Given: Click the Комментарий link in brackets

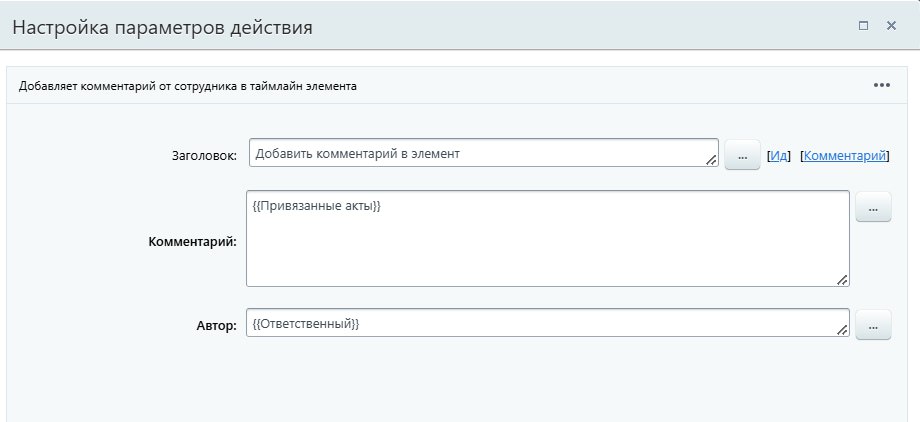Looking at the screenshot, I should click(845, 156).
